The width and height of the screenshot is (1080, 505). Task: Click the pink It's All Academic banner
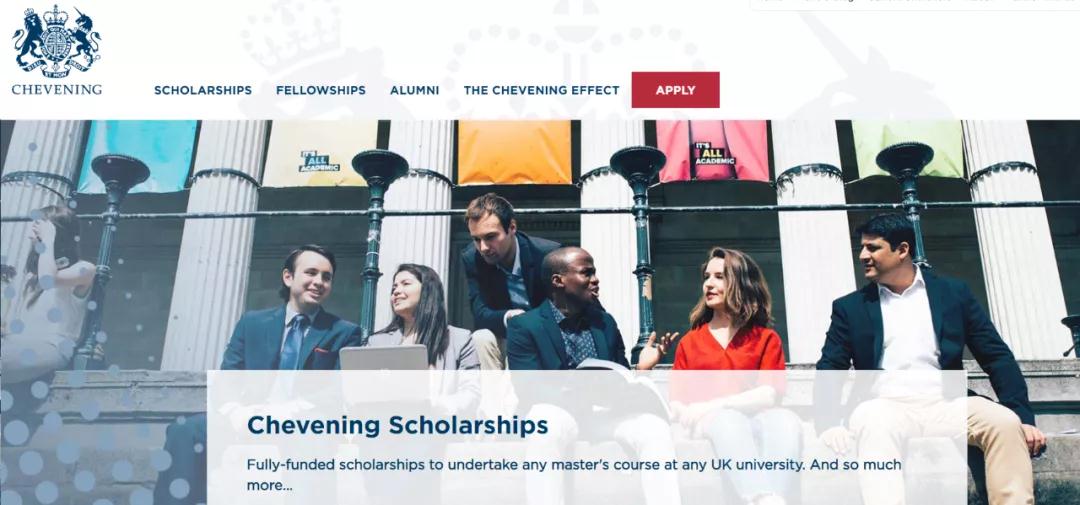(x=712, y=151)
